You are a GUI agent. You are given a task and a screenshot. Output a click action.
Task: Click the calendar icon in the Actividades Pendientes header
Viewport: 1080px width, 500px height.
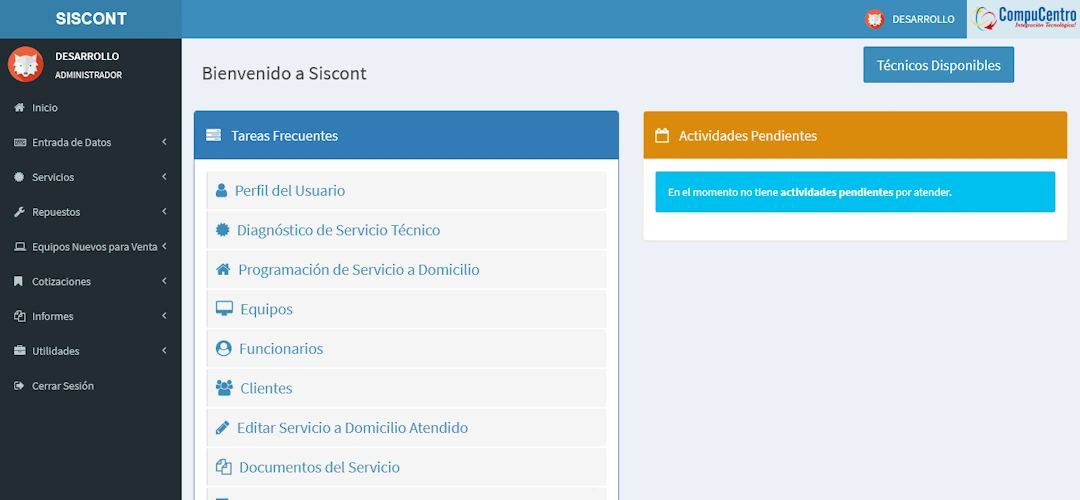tap(662, 135)
